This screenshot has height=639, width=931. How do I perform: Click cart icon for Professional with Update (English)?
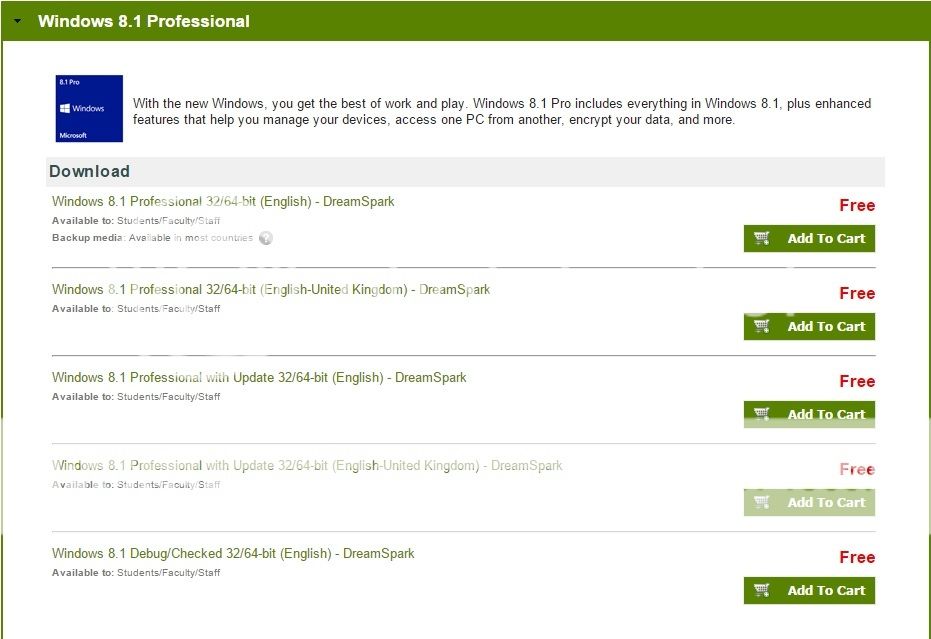click(x=762, y=414)
